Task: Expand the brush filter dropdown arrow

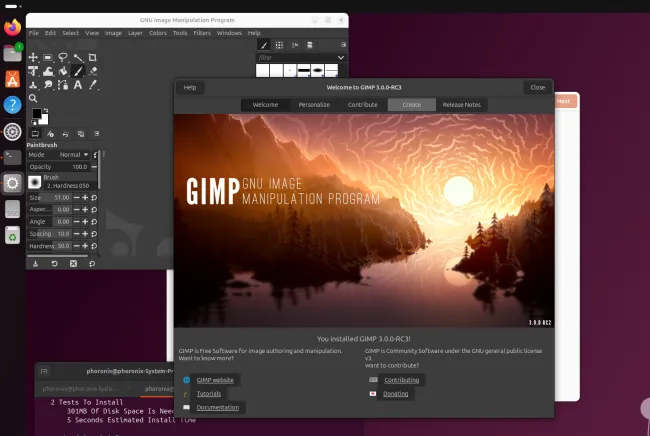Action: 341,58
